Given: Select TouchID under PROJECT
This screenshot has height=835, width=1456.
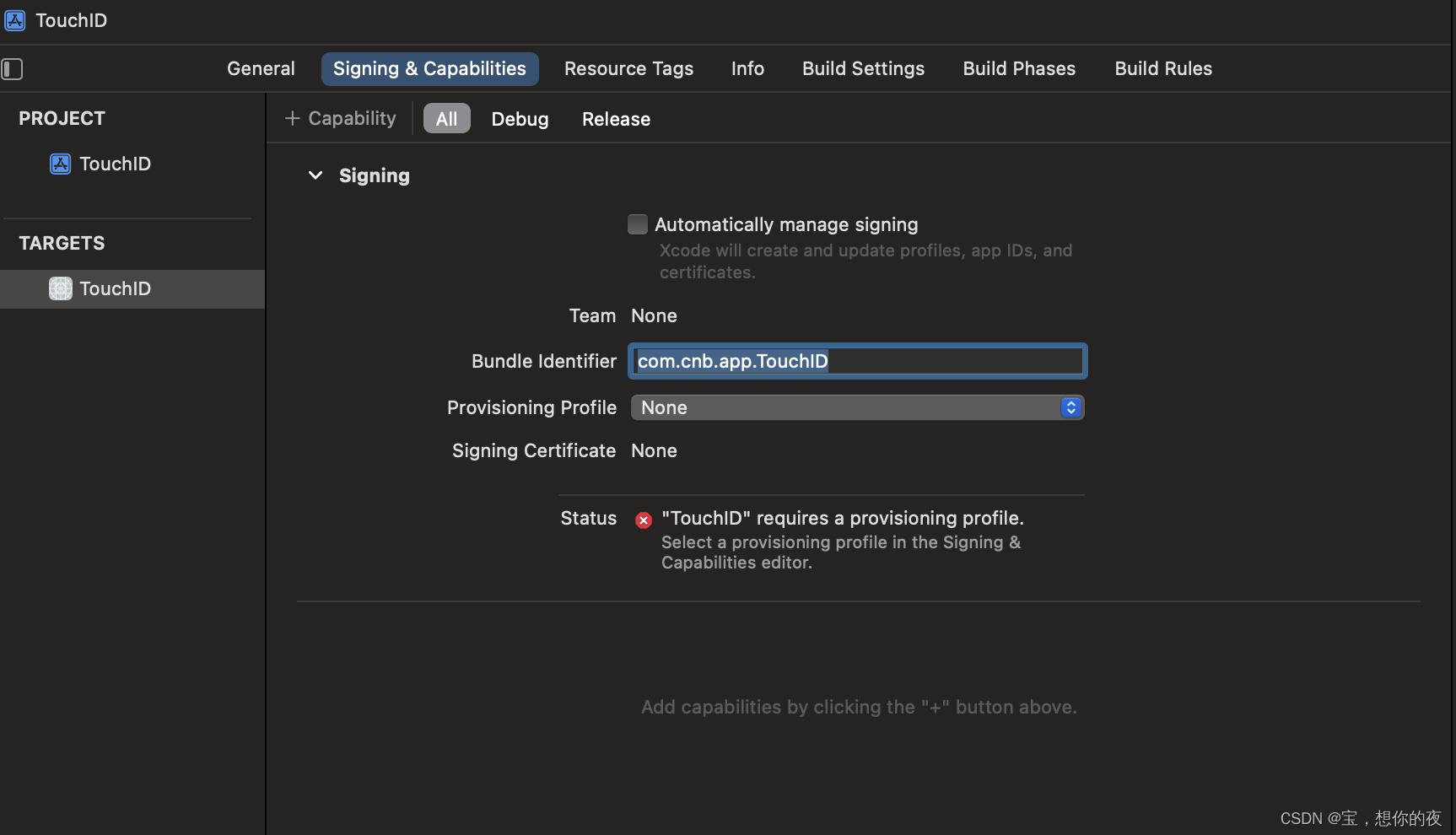Looking at the screenshot, I should (x=115, y=164).
